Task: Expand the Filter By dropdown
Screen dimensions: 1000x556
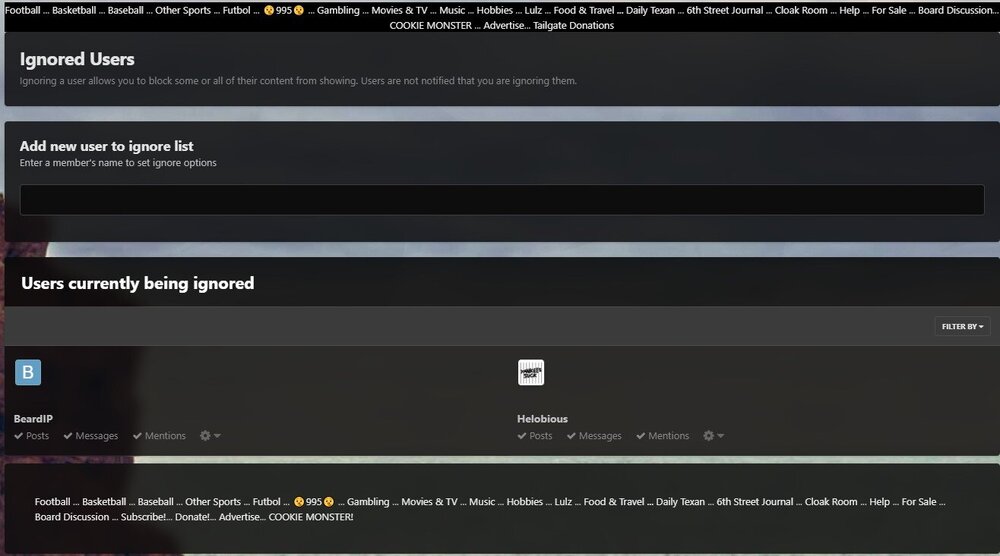Action: click(x=962, y=326)
